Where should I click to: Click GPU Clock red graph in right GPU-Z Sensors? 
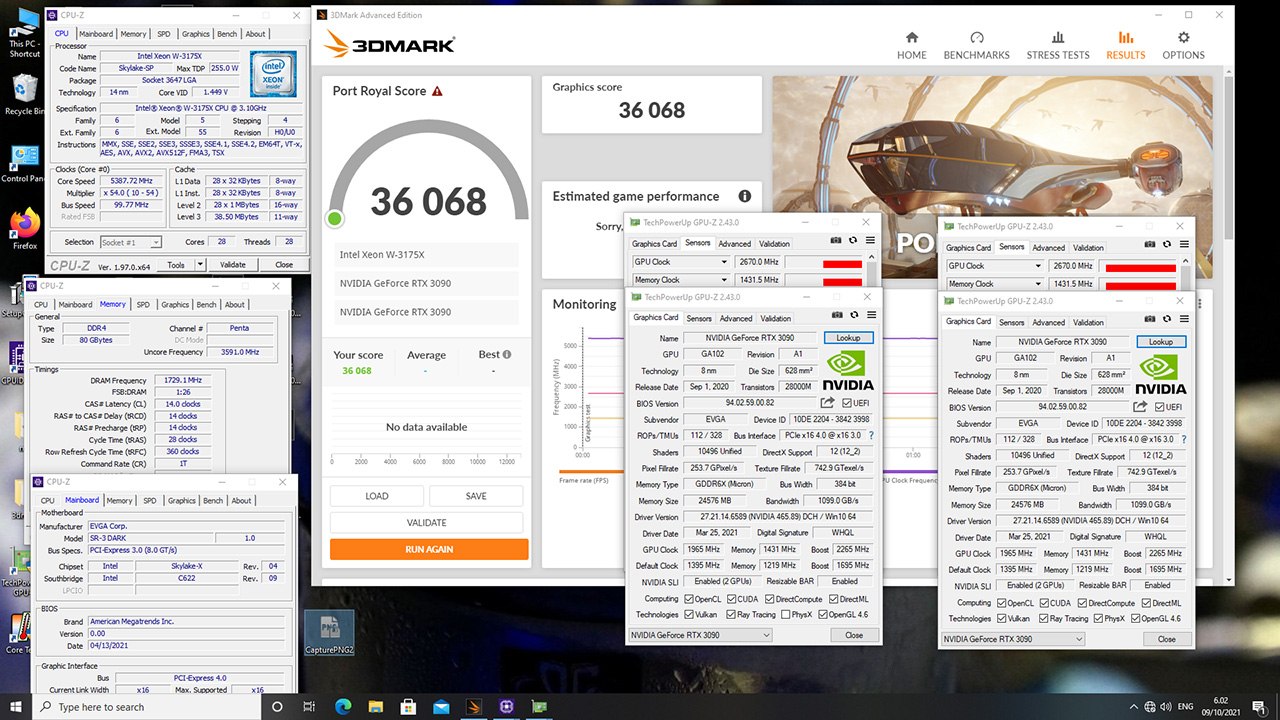click(x=1140, y=267)
